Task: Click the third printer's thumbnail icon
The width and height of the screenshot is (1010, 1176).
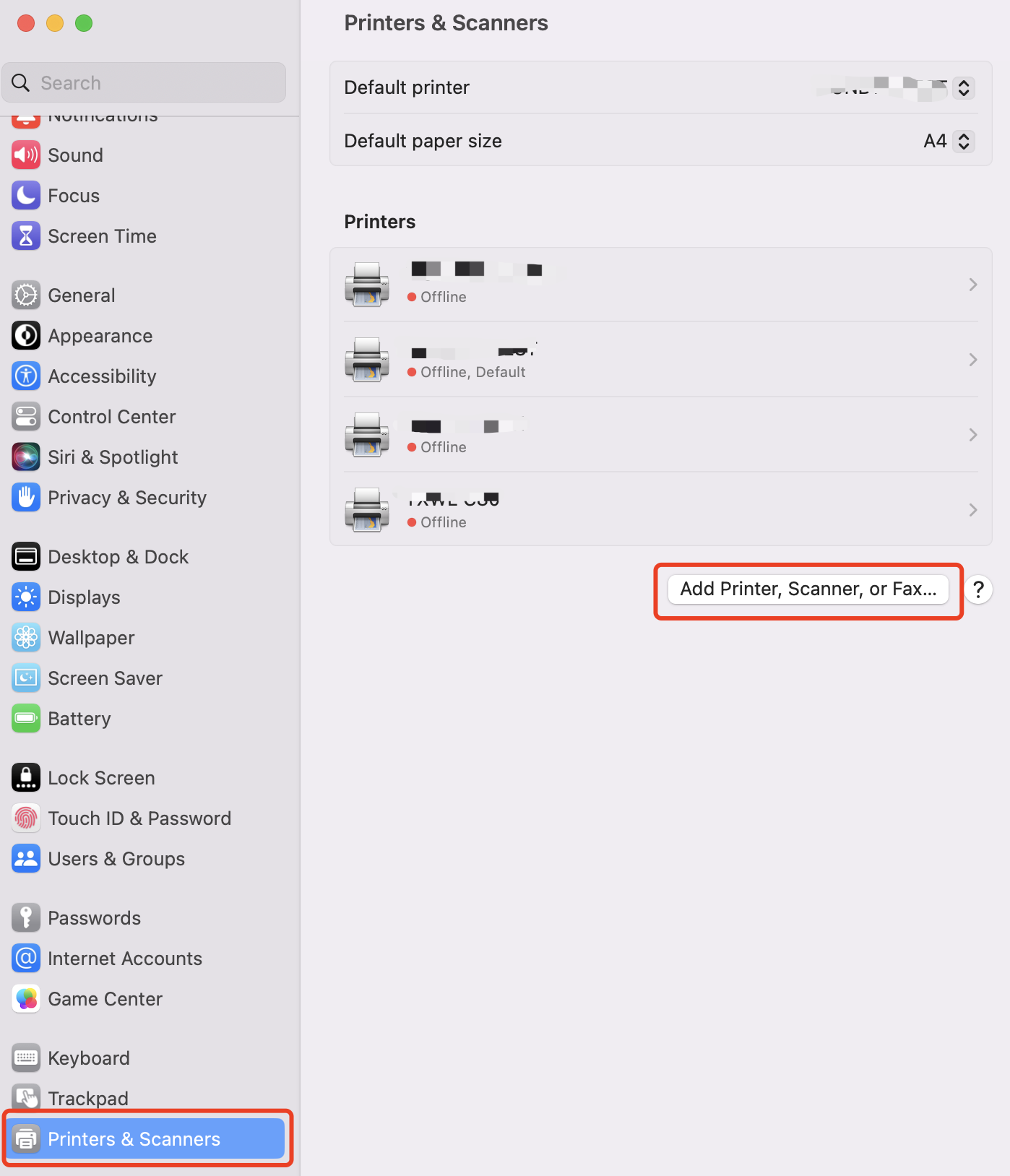Action: click(x=367, y=435)
